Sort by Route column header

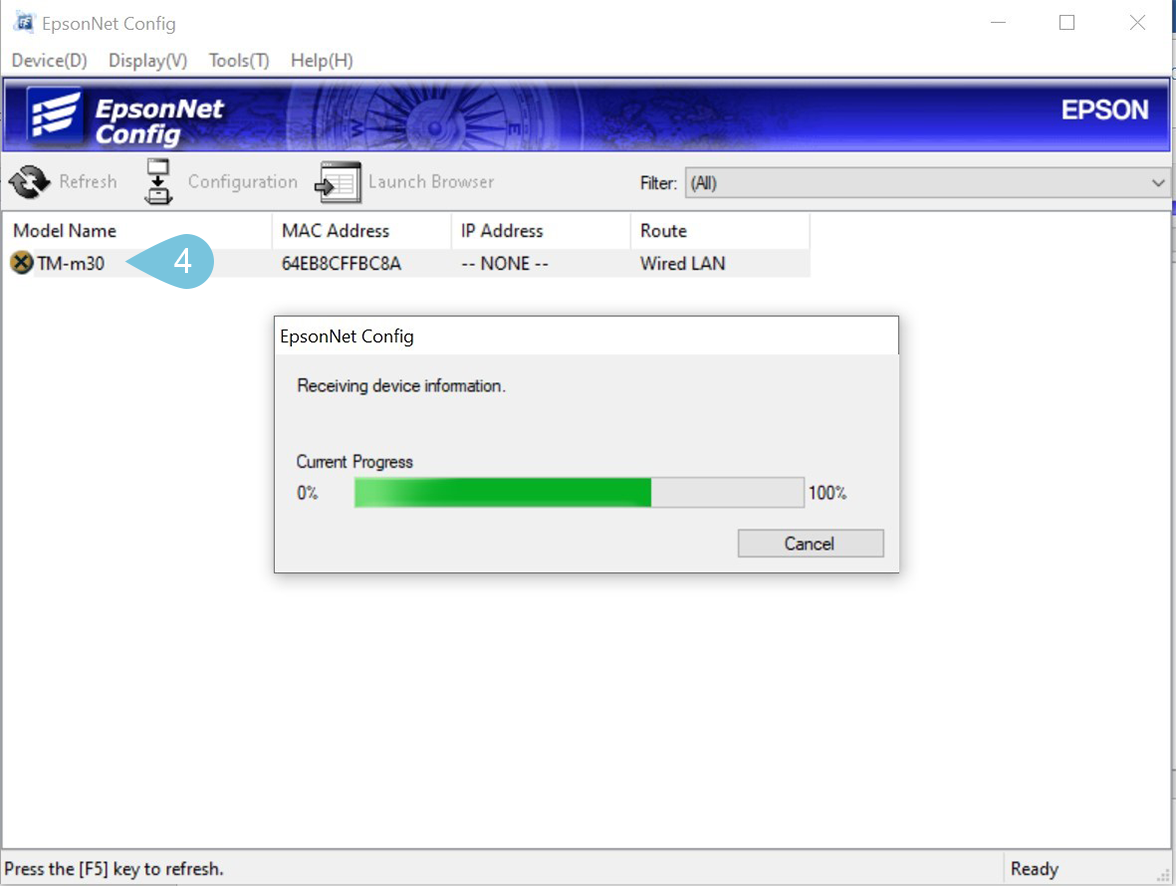pos(663,231)
